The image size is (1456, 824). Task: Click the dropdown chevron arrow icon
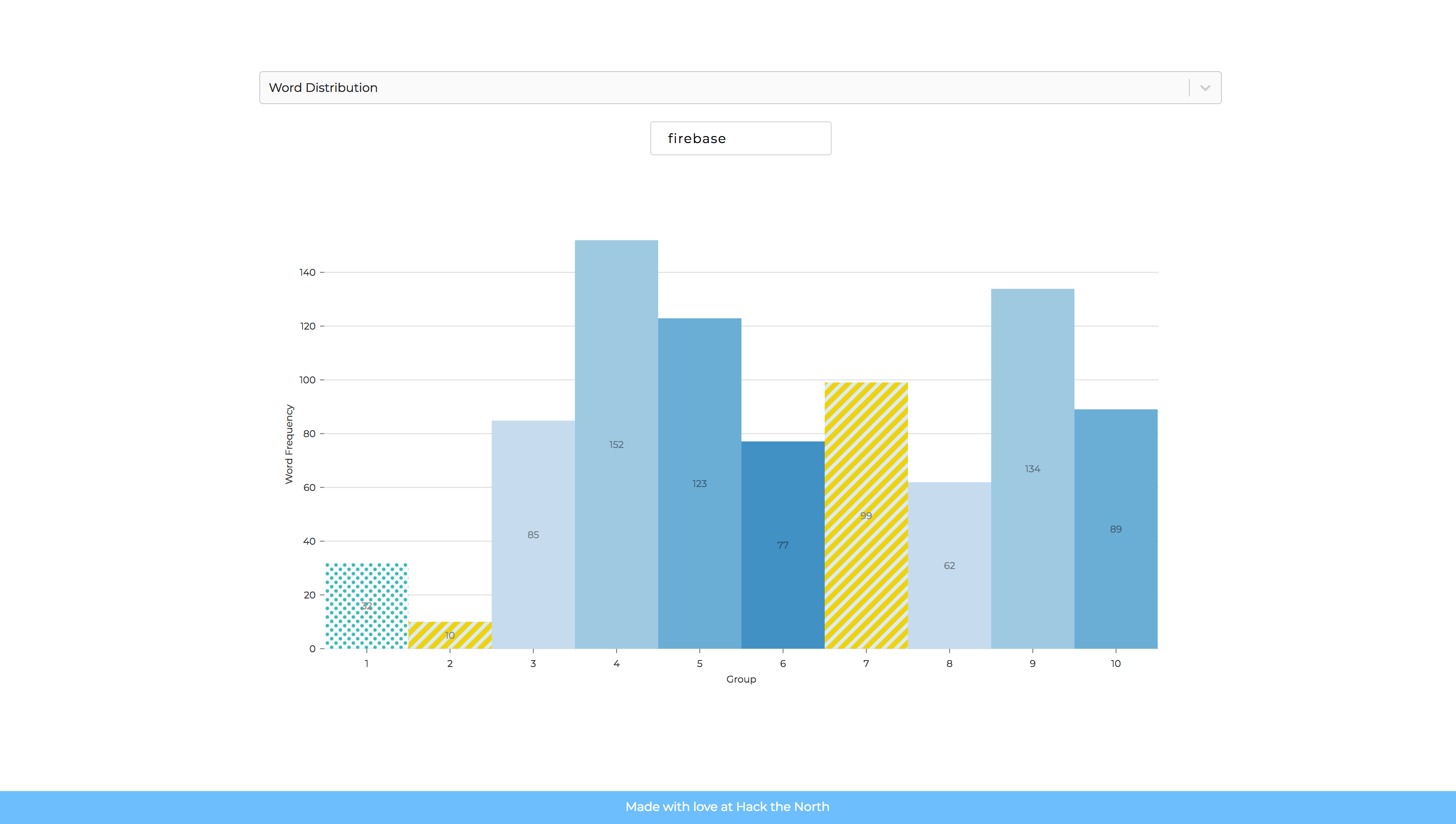click(1205, 88)
